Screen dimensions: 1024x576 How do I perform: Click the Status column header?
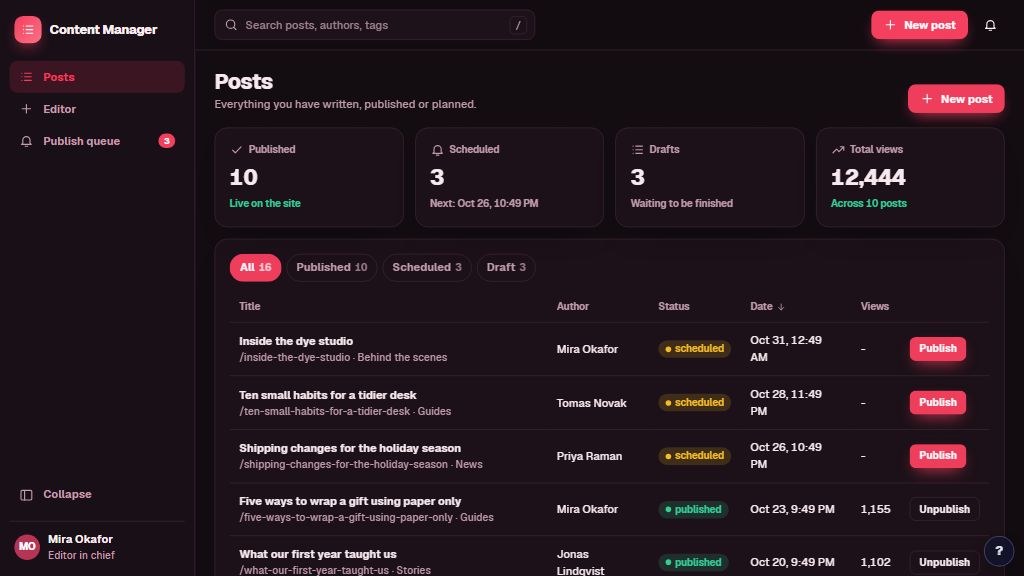673,306
